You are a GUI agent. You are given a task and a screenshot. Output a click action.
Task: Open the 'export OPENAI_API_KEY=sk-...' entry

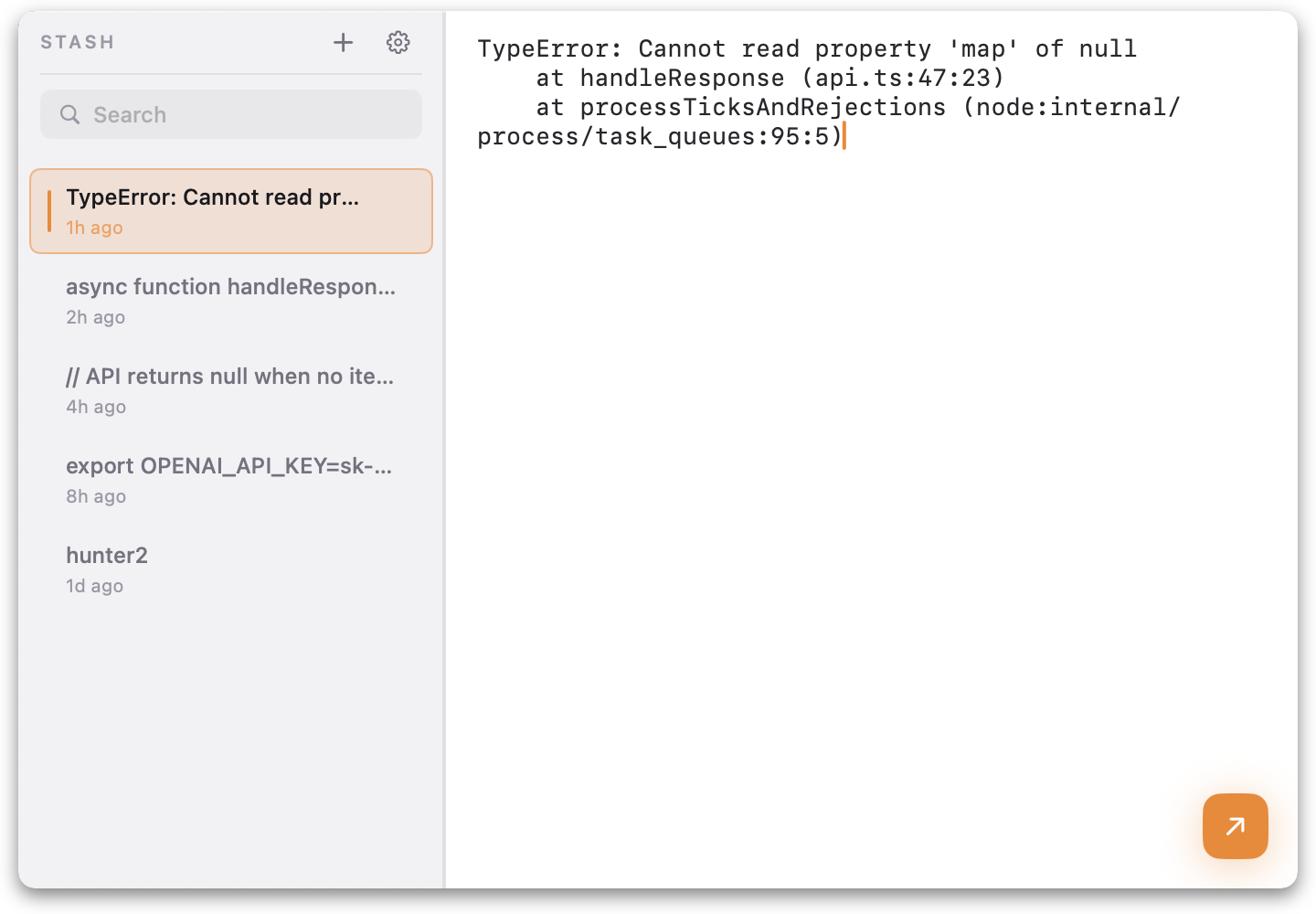(x=228, y=466)
